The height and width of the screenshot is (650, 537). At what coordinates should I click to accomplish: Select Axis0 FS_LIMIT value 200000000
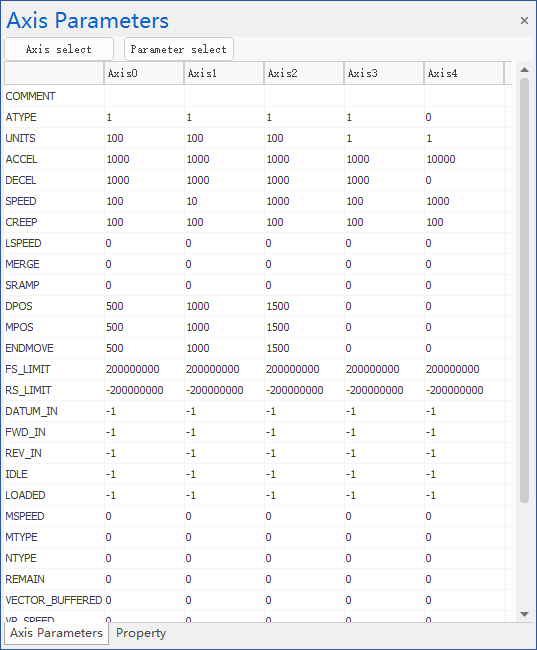pos(133,369)
